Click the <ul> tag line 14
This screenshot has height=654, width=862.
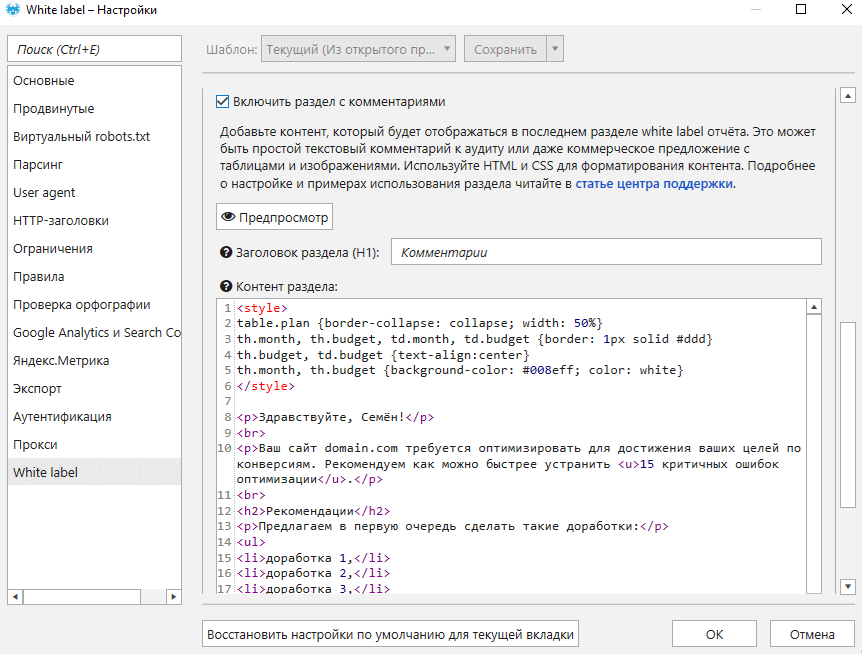[x=251, y=542]
